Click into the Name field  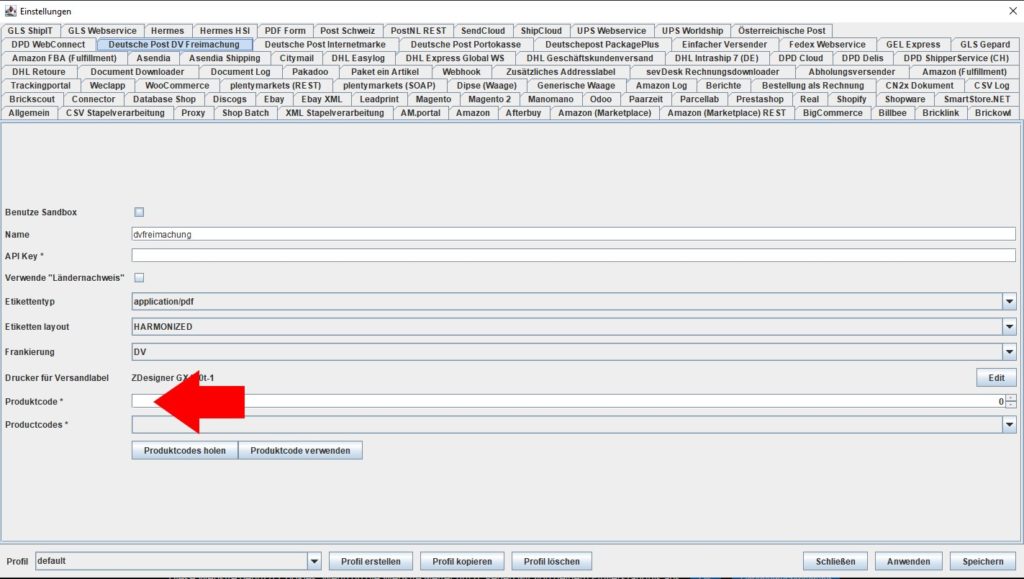click(573, 234)
